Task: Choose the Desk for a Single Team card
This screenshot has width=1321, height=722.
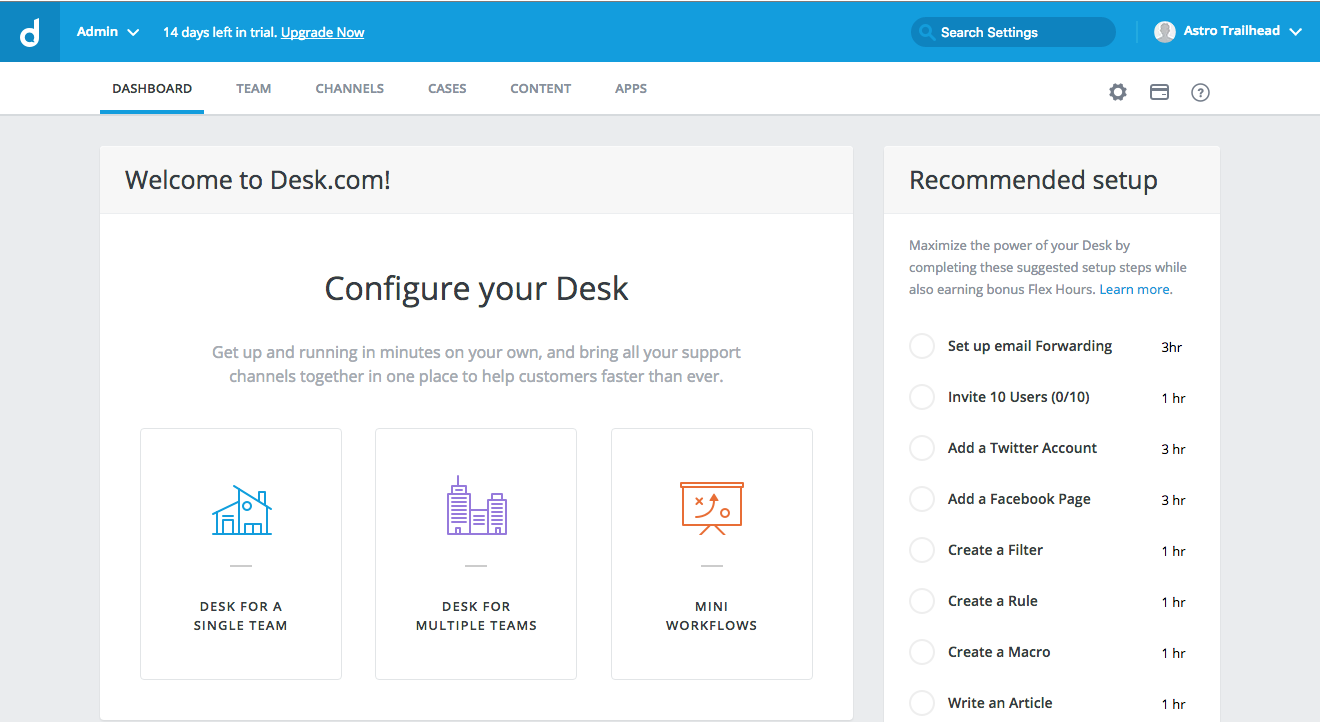Action: pos(241,554)
